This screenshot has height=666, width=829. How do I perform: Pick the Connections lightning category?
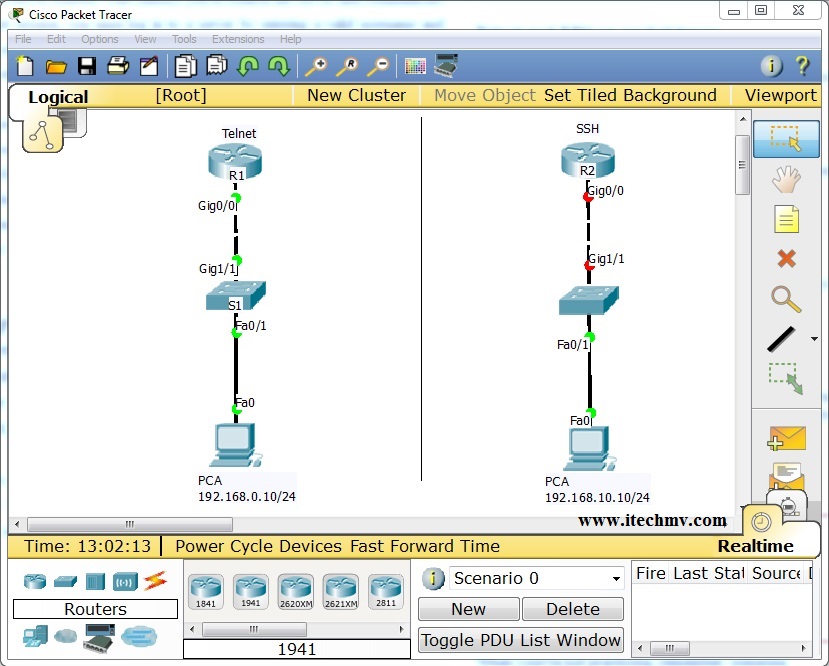tap(155, 581)
